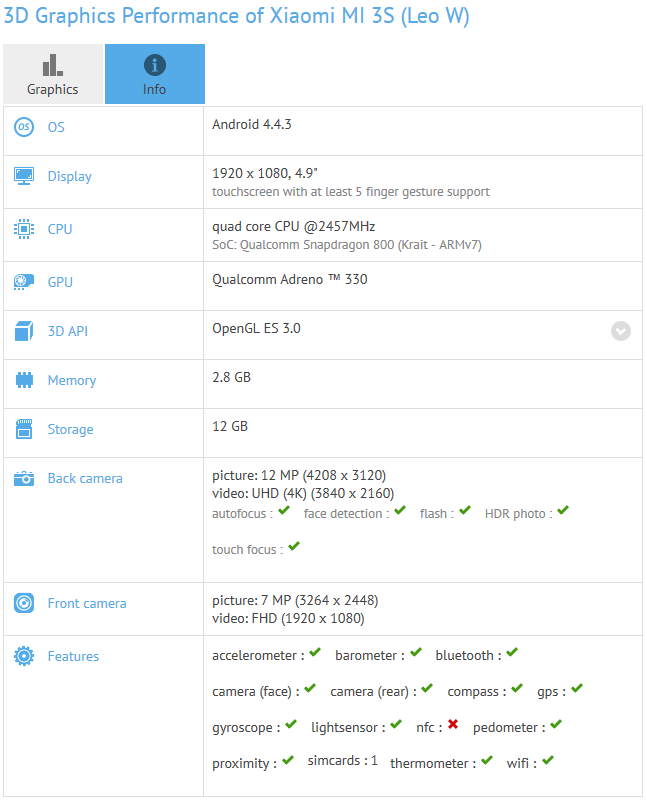Click the GPU graphics card icon

pyautogui.click(x=24, y=283)
